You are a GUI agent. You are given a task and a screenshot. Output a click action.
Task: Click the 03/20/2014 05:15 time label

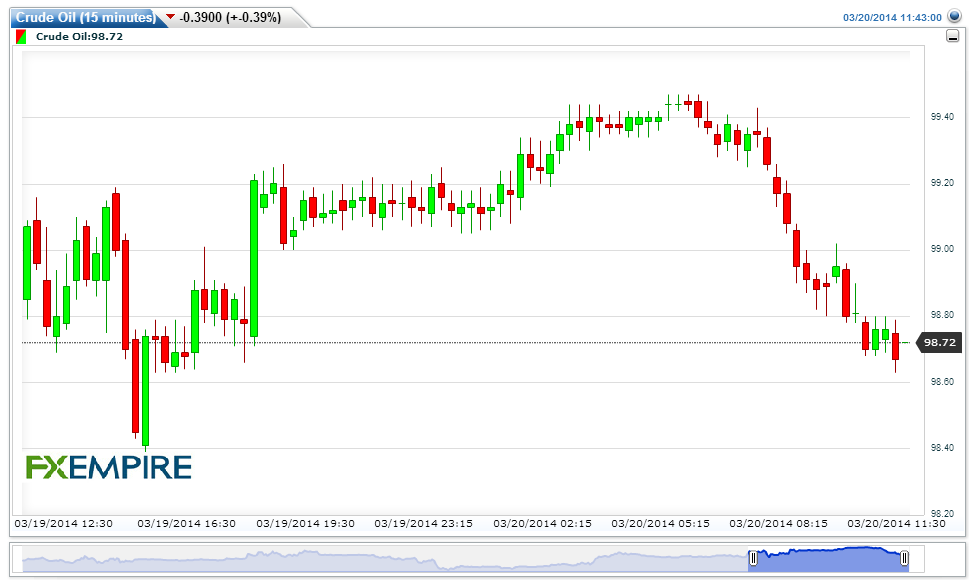coord(660,523)
